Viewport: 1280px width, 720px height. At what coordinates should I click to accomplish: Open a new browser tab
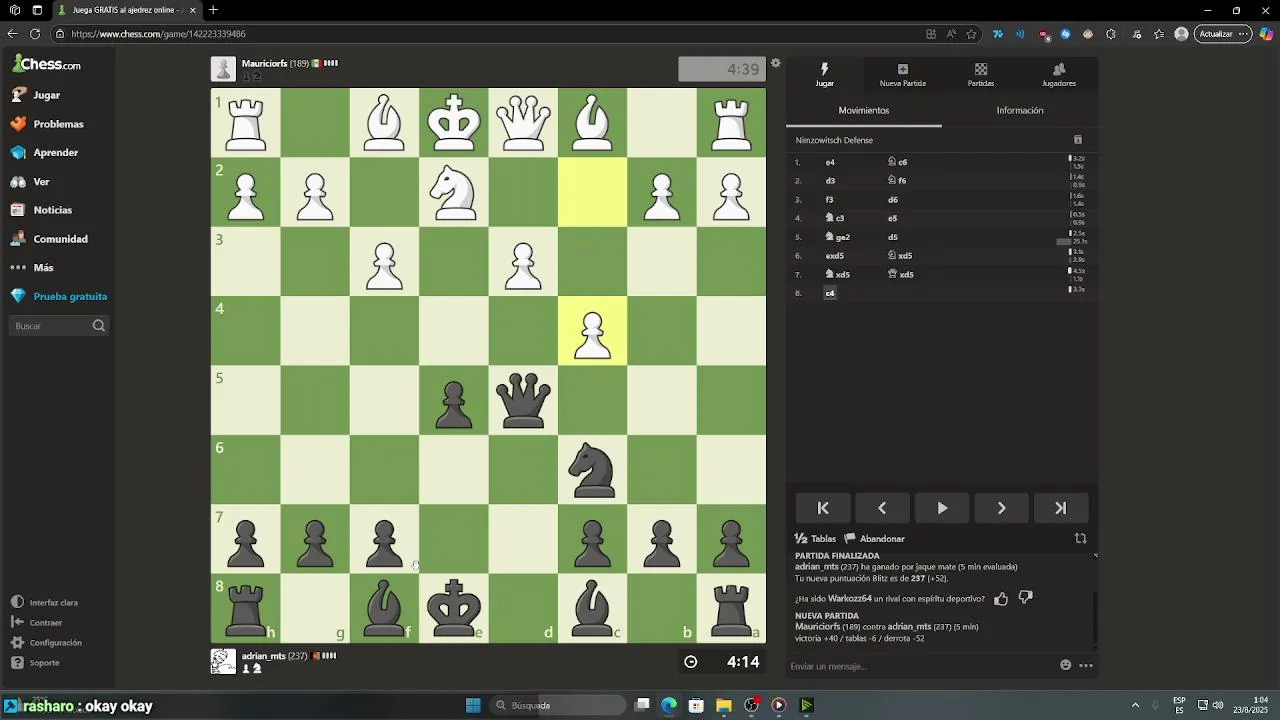(x=213, y=10)
